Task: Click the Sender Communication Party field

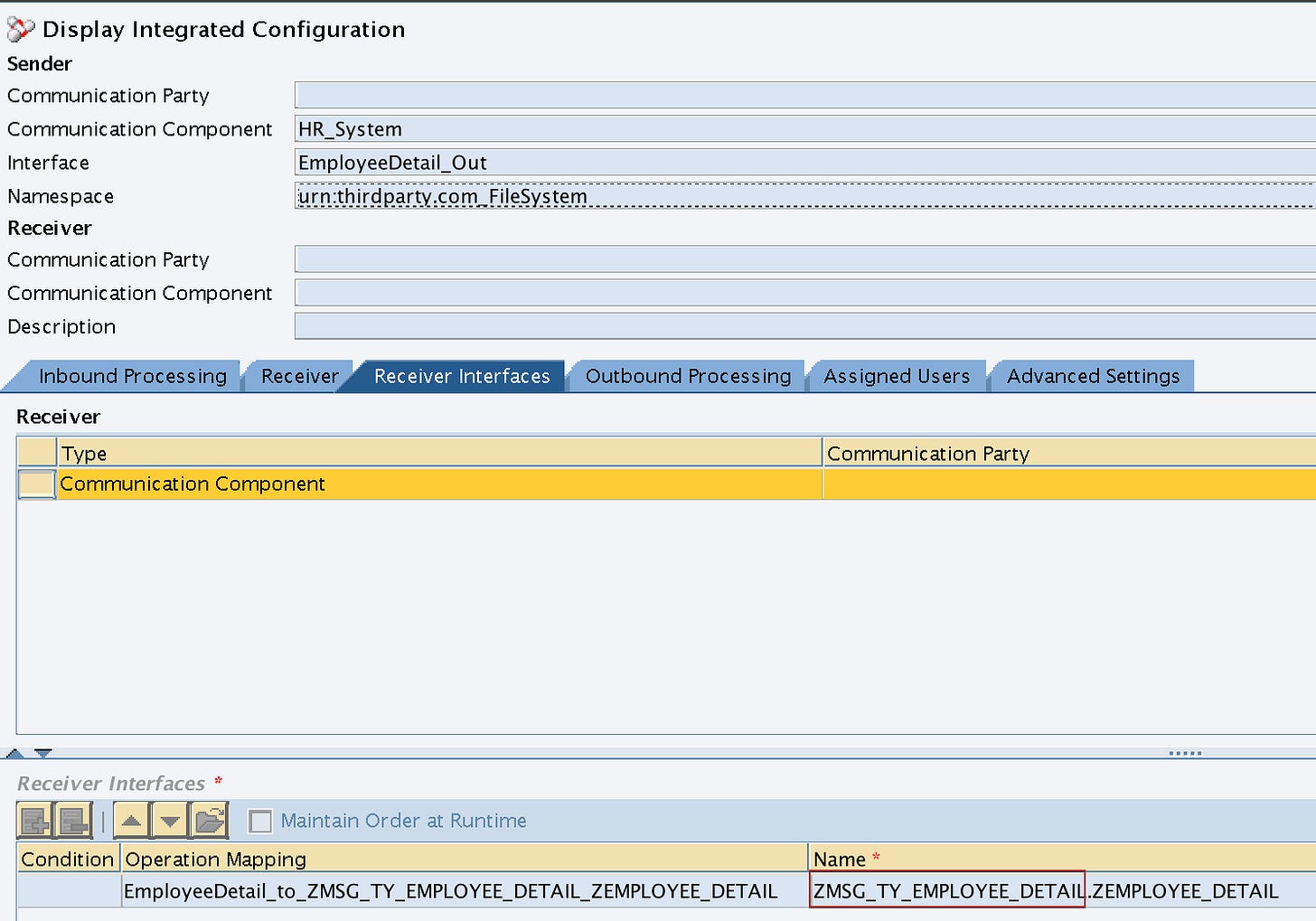Action: [x=805, y=95]
